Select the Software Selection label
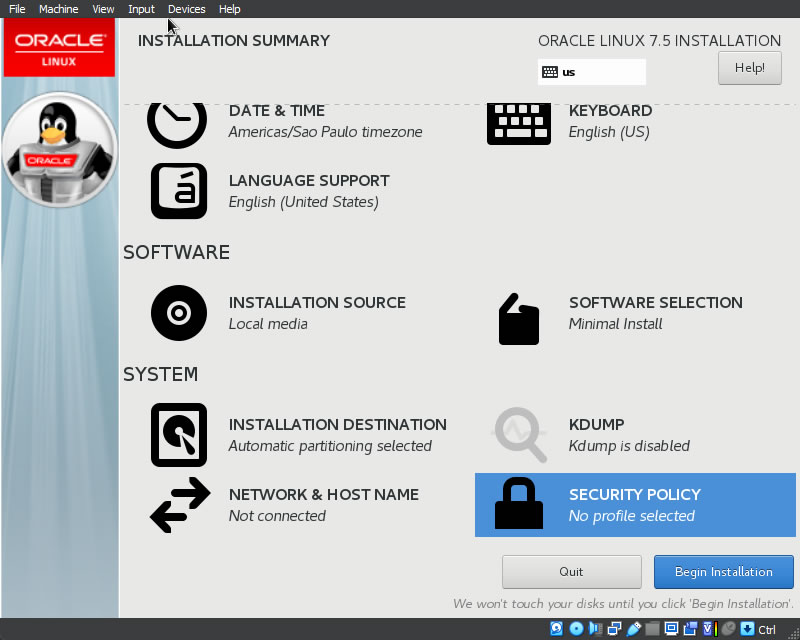Screen dimensions: 800x640 [656, 303]
